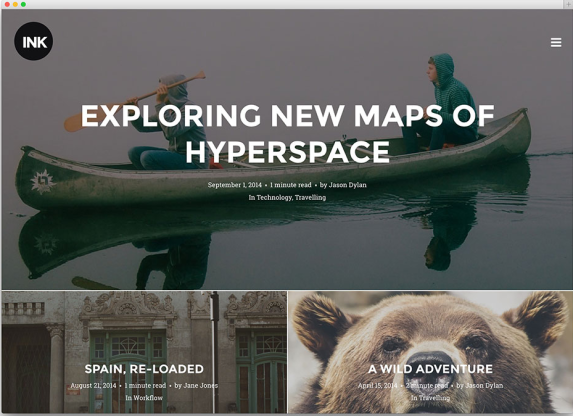The width and height of the screenshot is (573, 416).
Task: Open the hamburger menu icon
Action: (556, 42)
